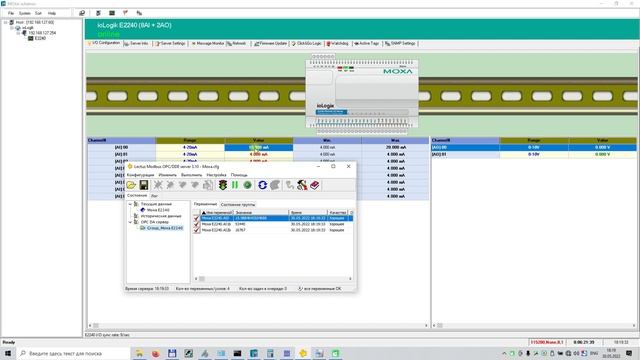Uncheck second variable row checkbox in Lectus
640x360 pixels.
tap(197, 224)
